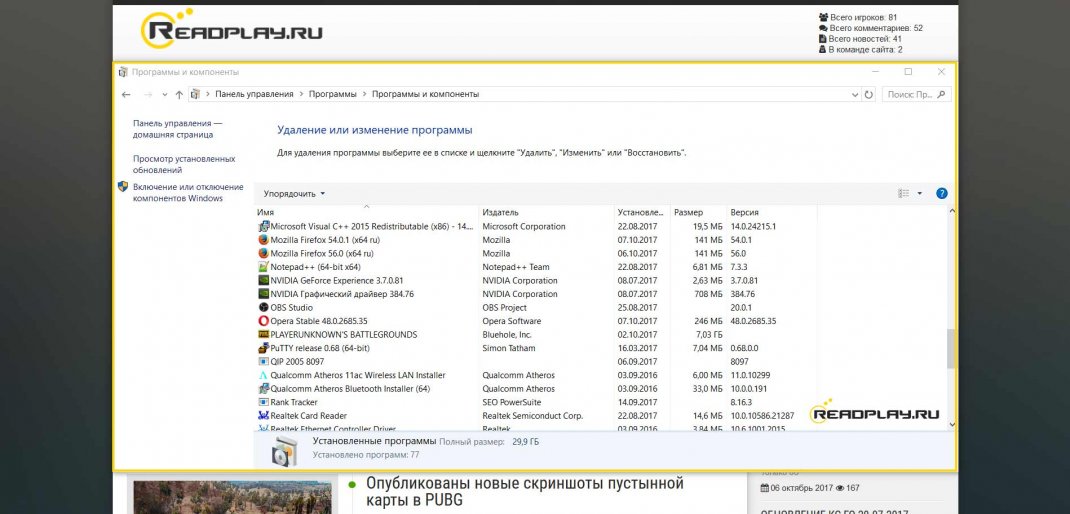Click the Qualcomm Atheros 11ac Wireless icon
This screenshot has width=1070, height=514.
(x=263, y=375)
